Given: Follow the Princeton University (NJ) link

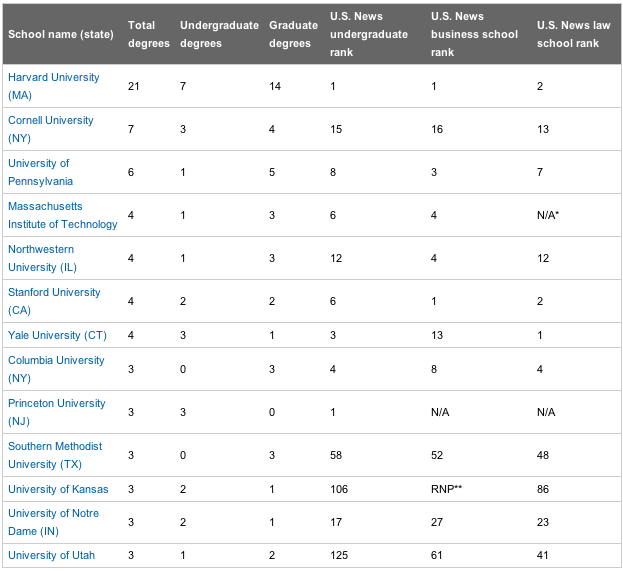Looking at the screenshot, I should point(57,412).
